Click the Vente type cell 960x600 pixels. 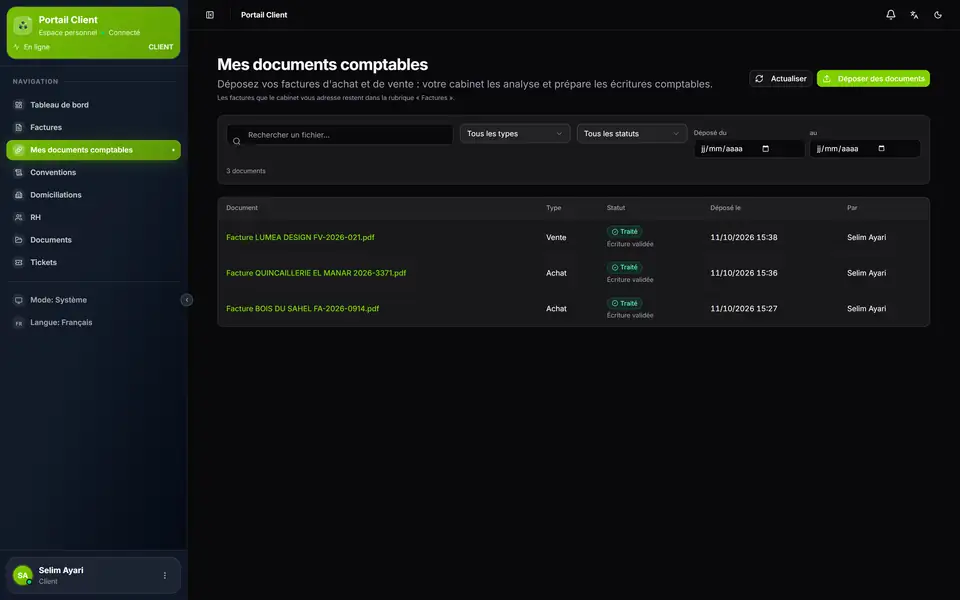click(556, 238)
